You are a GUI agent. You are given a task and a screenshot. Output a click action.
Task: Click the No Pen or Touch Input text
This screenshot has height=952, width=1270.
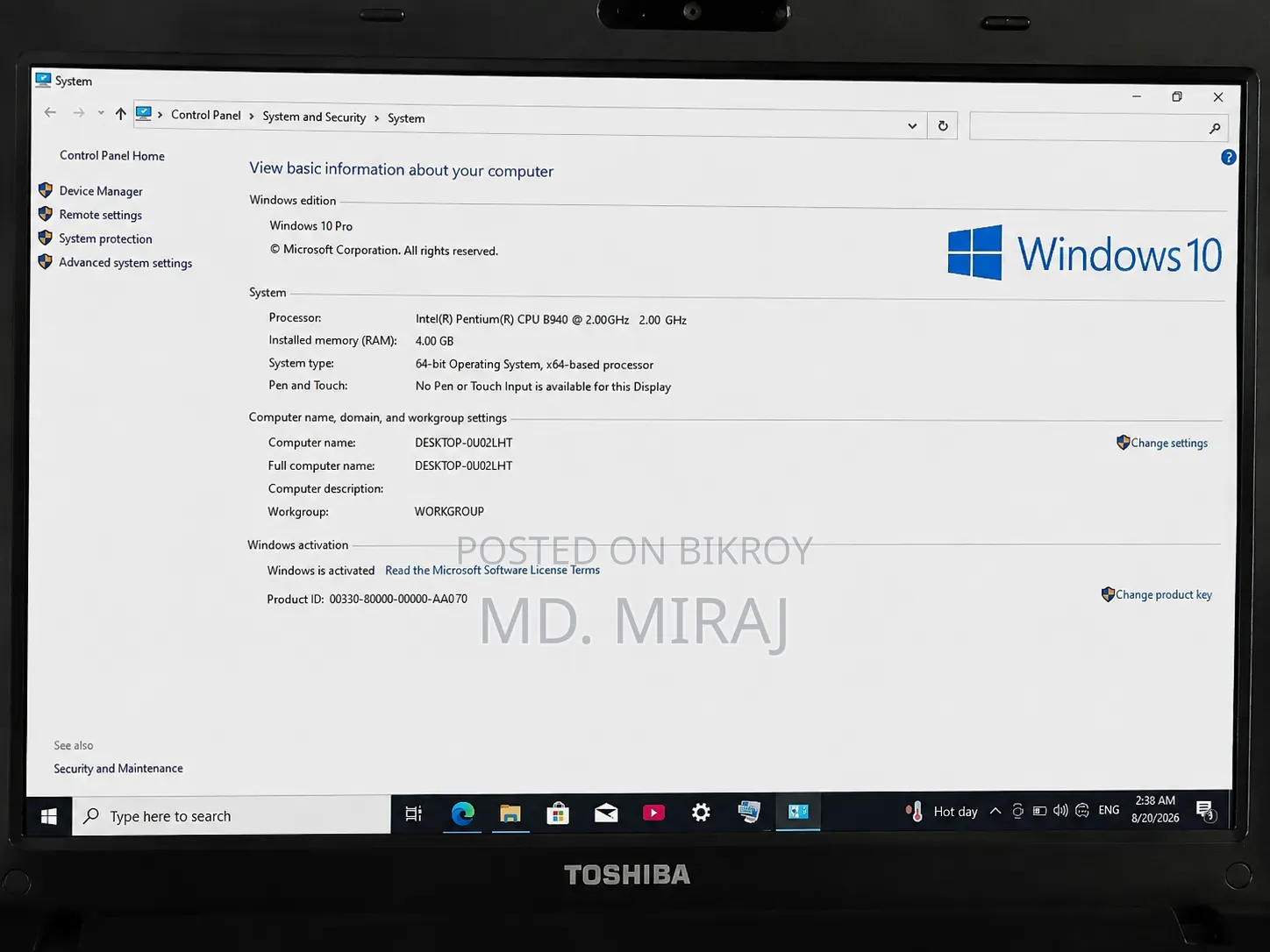[543, 387]
